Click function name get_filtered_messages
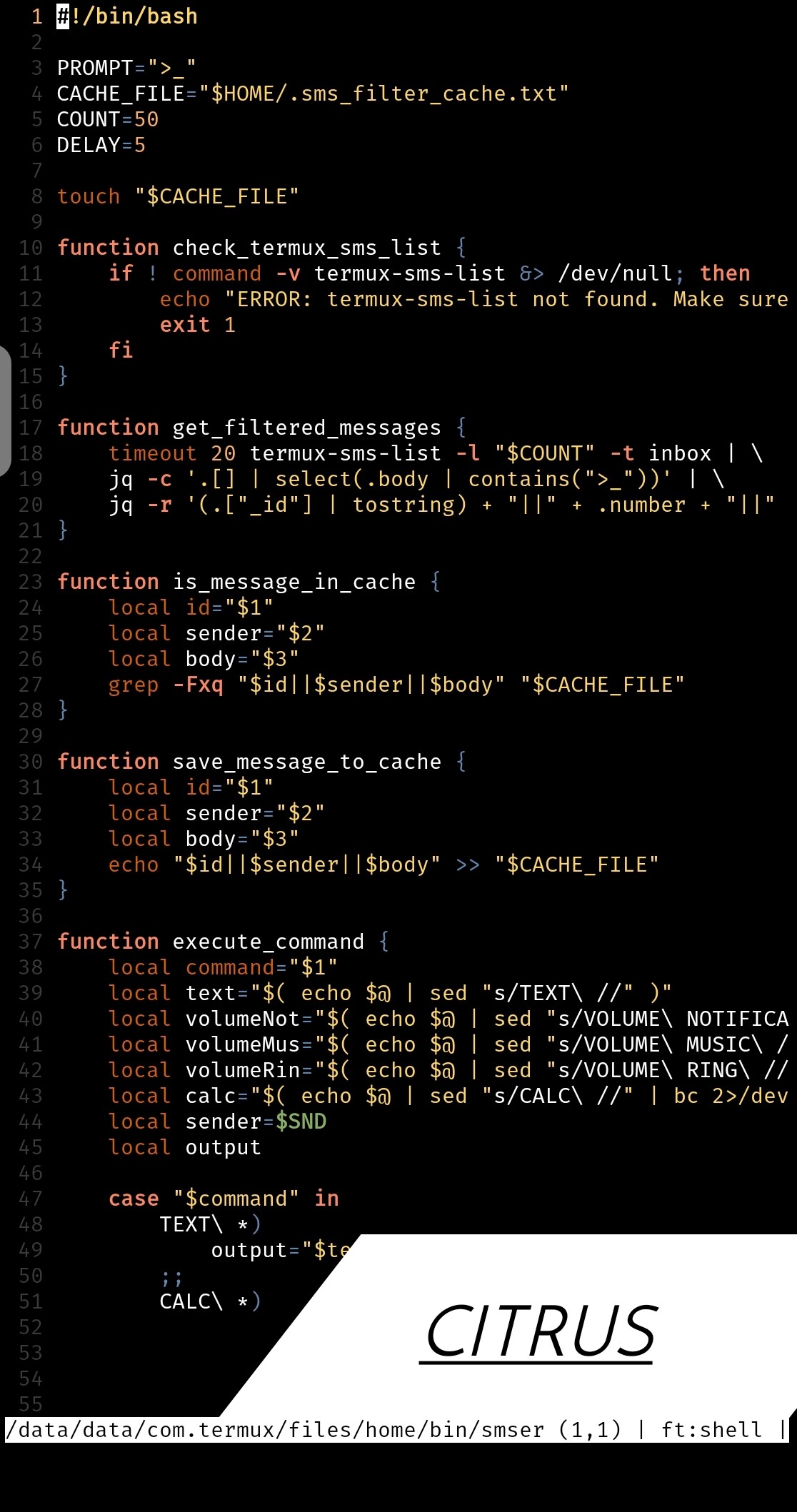 pyautogui.click(x=307, y=428)
